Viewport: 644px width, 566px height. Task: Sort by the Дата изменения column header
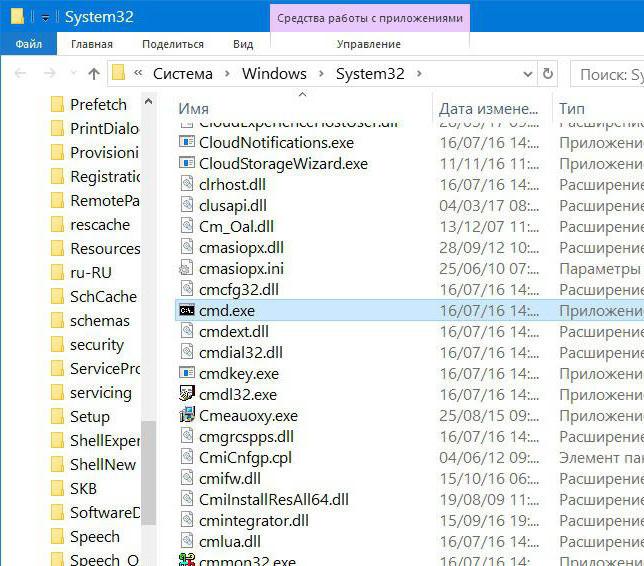tap(491, 108)
